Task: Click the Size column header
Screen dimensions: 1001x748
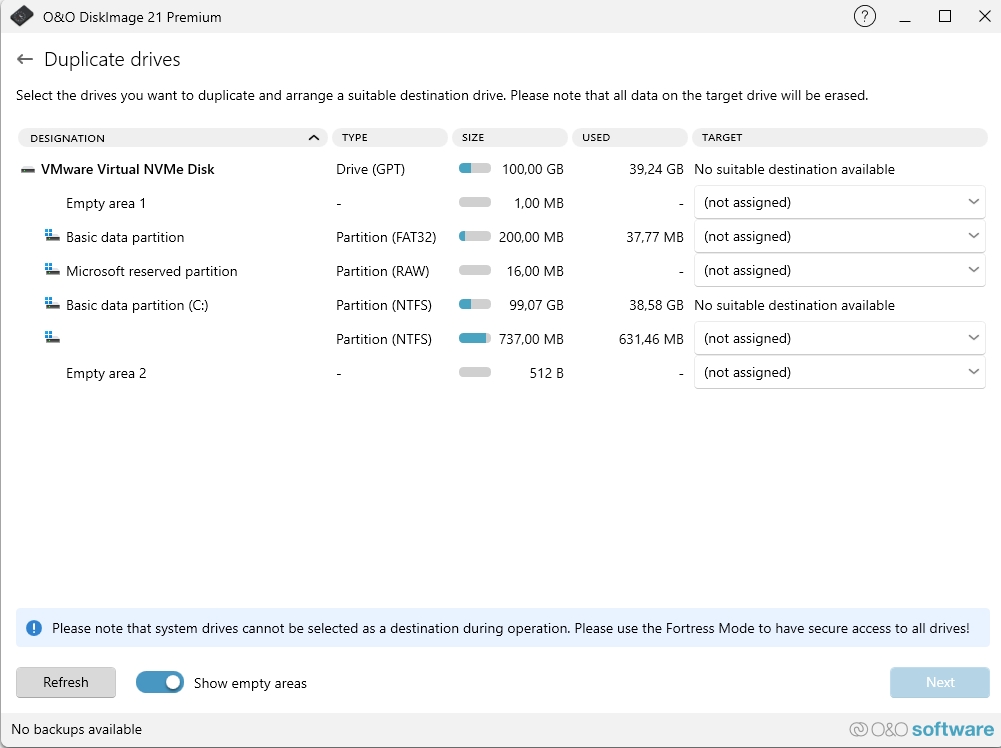Action: (x=509, y=138)
